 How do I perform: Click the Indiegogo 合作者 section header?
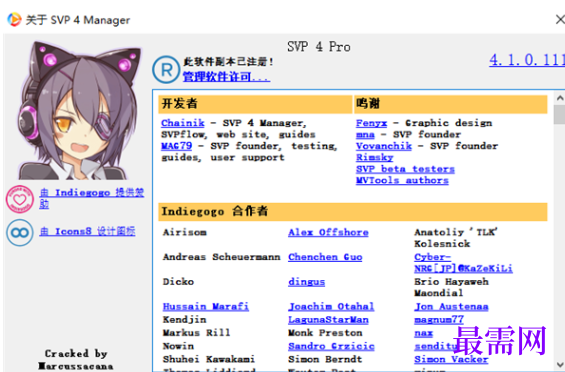pyautogui.click(x=353, y=212)
